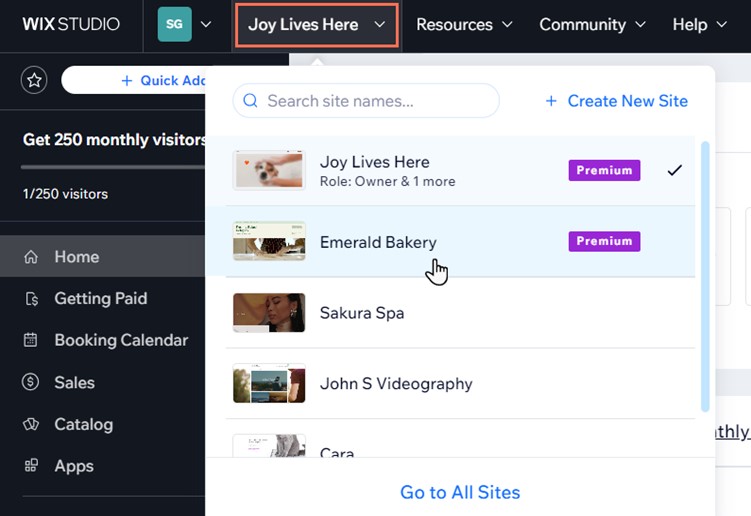Image resolution: width=751 pixels, height=516 pixels.
Task: Open the Help menu
Action: pyautogui.click(x=699, y=24)
